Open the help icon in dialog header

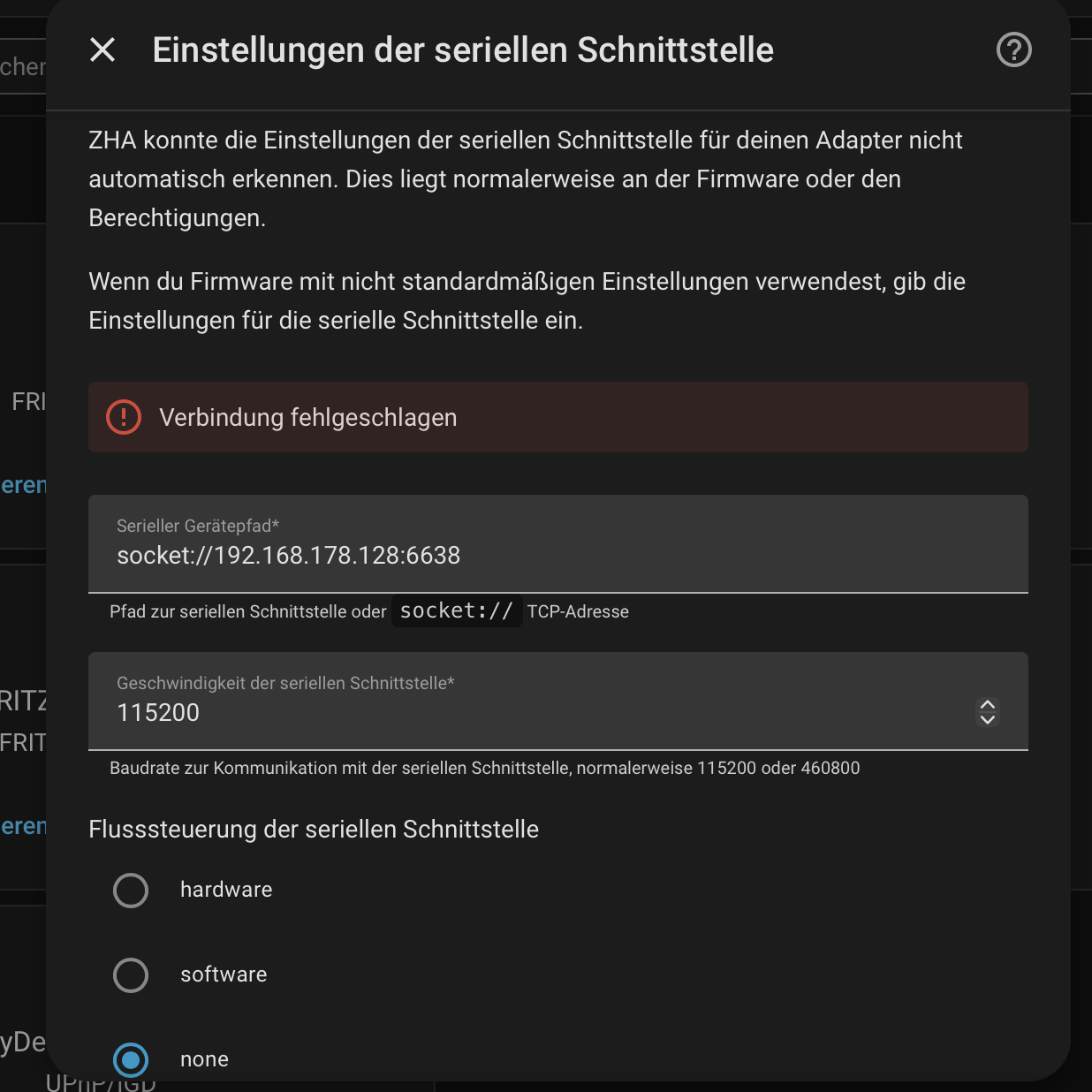pyautogui.click(x=1014, y=49)
